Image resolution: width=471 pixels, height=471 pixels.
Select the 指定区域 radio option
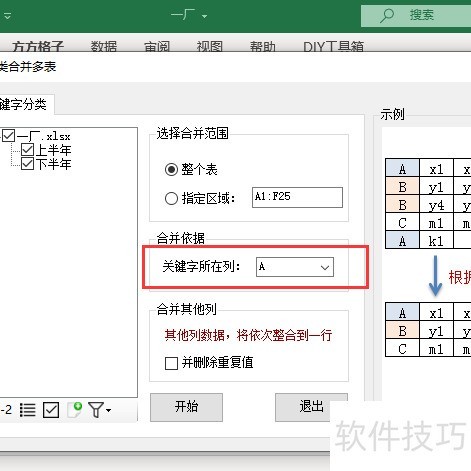(x=171, y=199)
